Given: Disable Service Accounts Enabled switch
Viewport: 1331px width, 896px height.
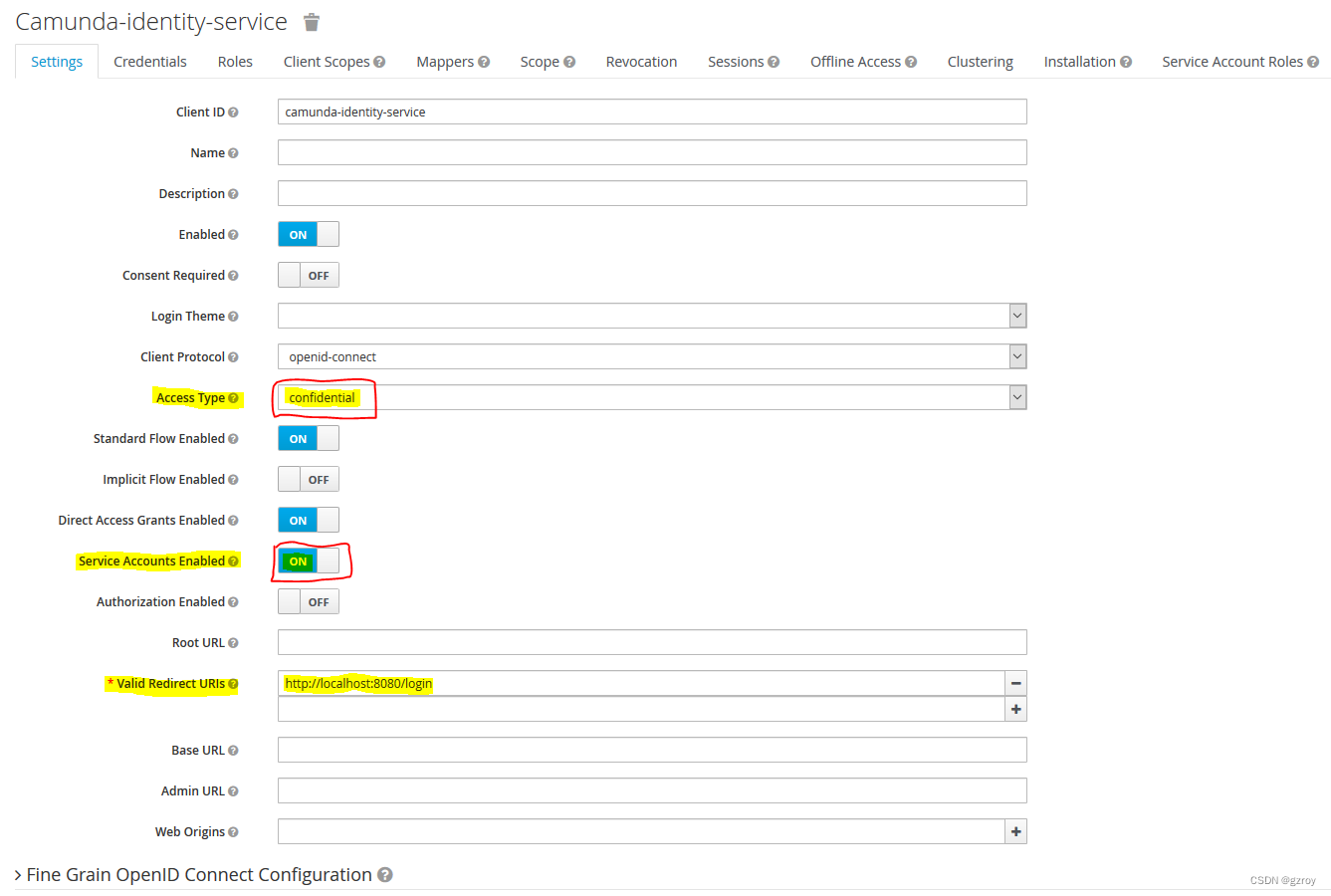Looking at the screenshot, I should [309, 560].
